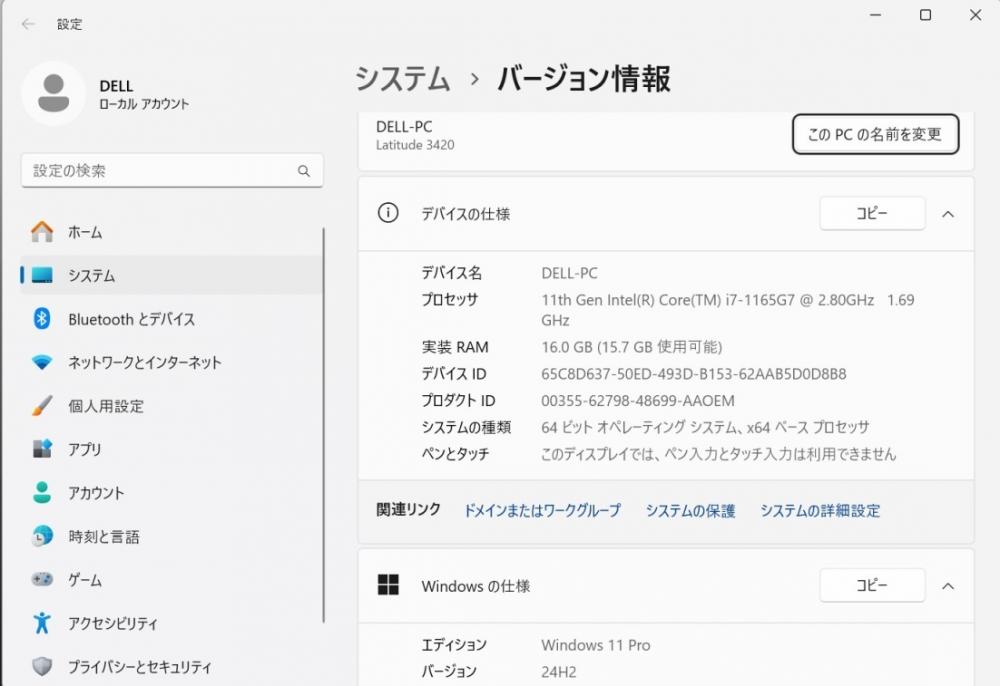This screenshot has height=686, width=1000.
Task: Click the アクセシビリティ figure icon
Action: point(42,623)
